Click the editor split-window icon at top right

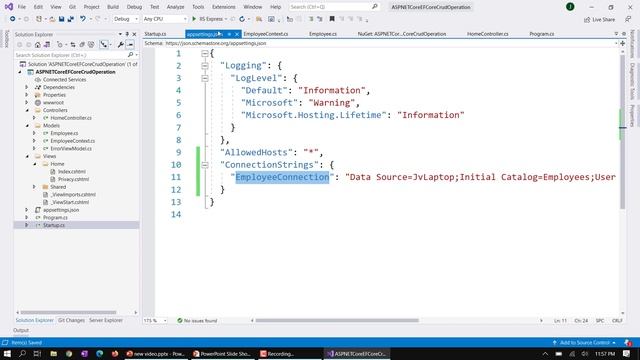(x=622, y=43)
